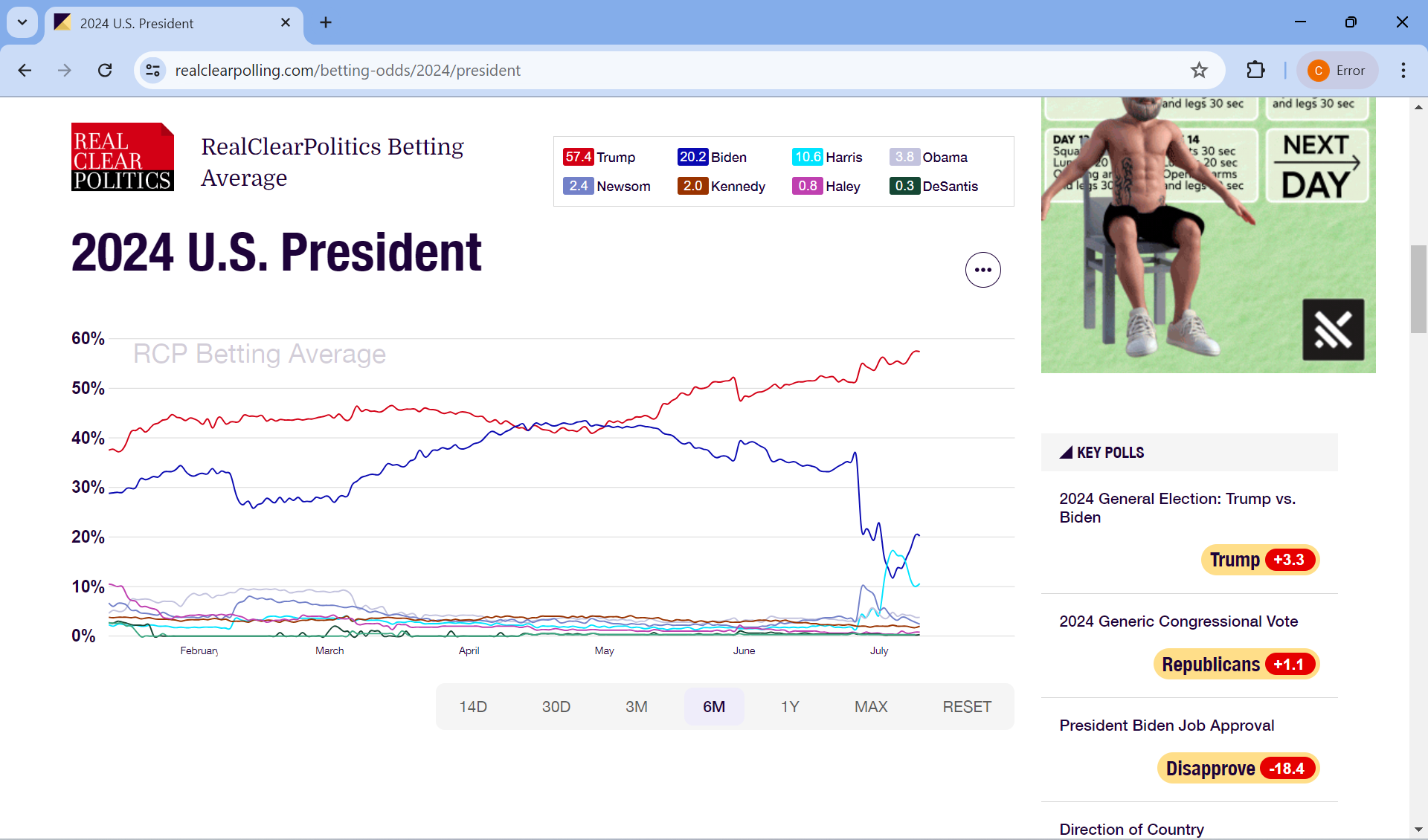Open President Biden Job Approval link
Viewport: 1428px width, 840px height.
(1166, 726)
